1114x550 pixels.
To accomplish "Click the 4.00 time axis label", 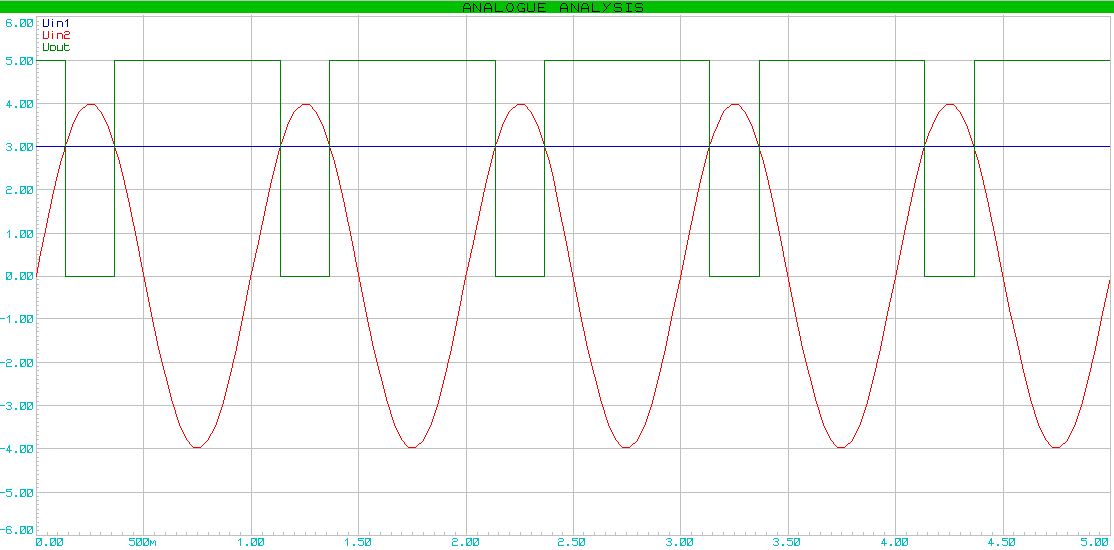I will pos(895,542).
